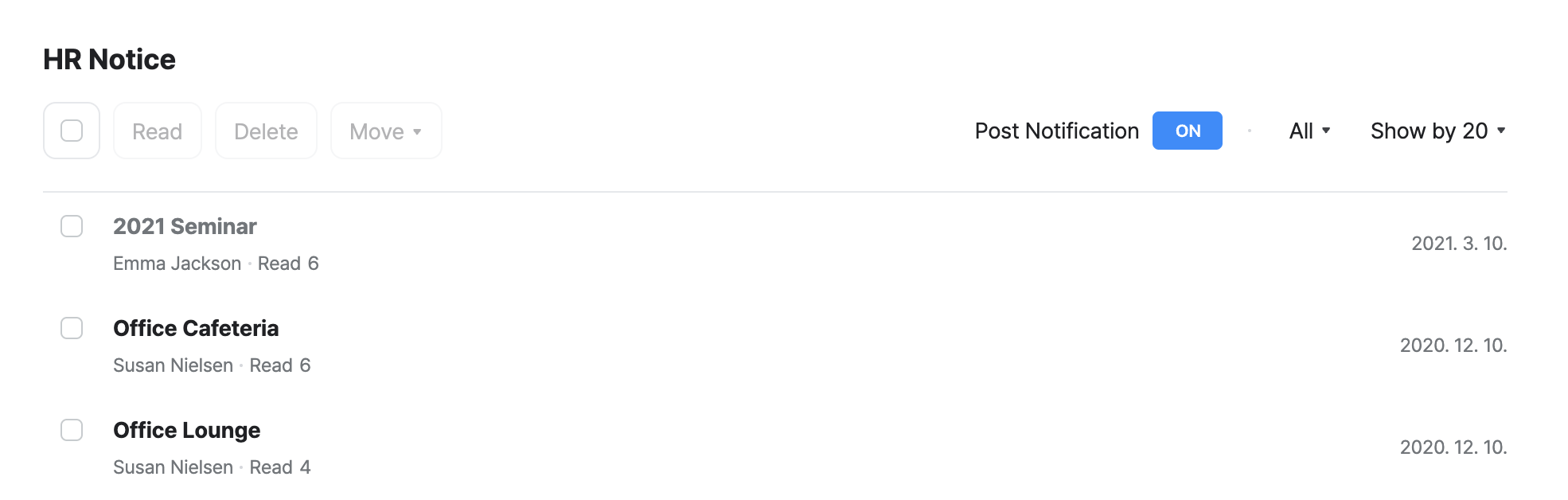Click the Read button in toolbar
Image resolution: width=1568 pixels, height=500 pixels.
[158, 131]
